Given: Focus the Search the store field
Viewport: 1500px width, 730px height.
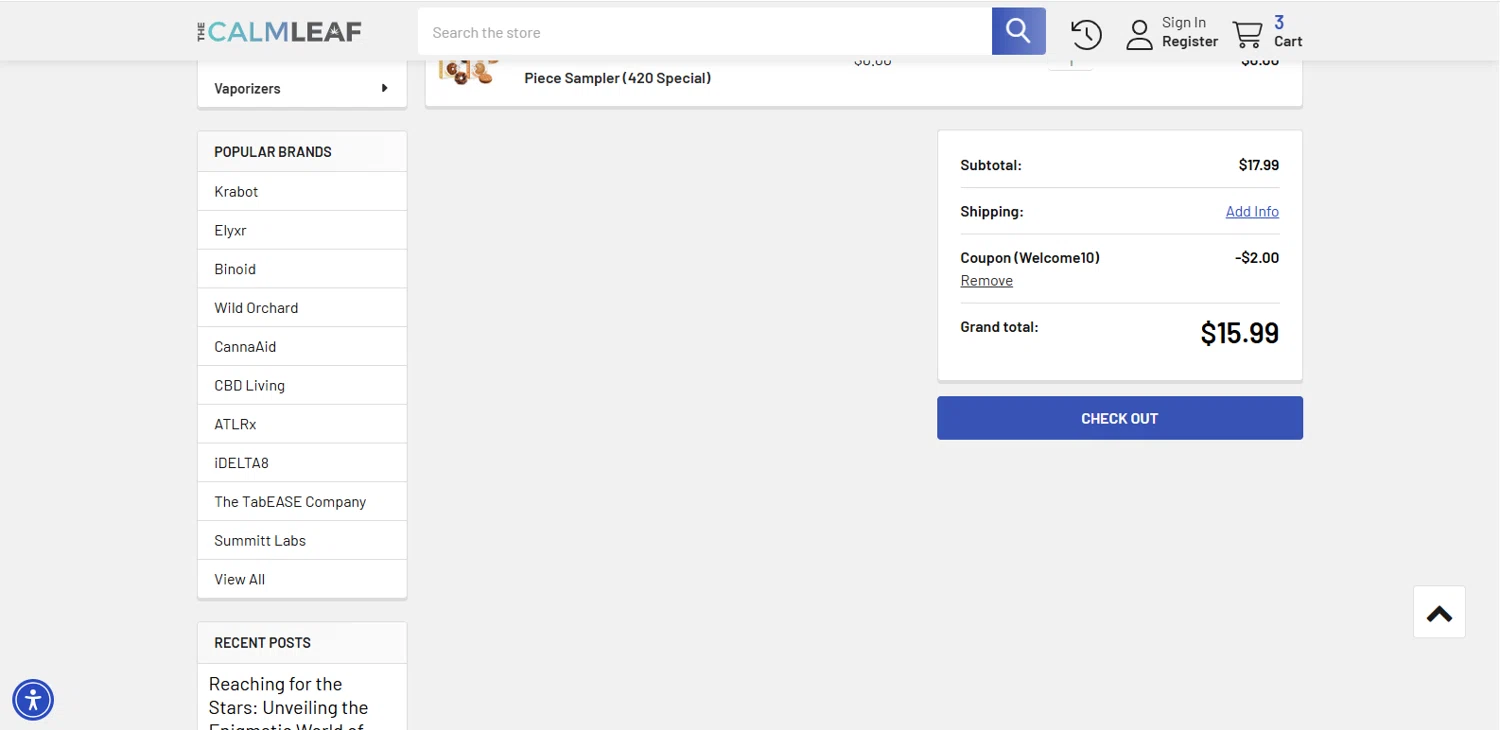Looking at the screenshot, I should click(704, 32).
